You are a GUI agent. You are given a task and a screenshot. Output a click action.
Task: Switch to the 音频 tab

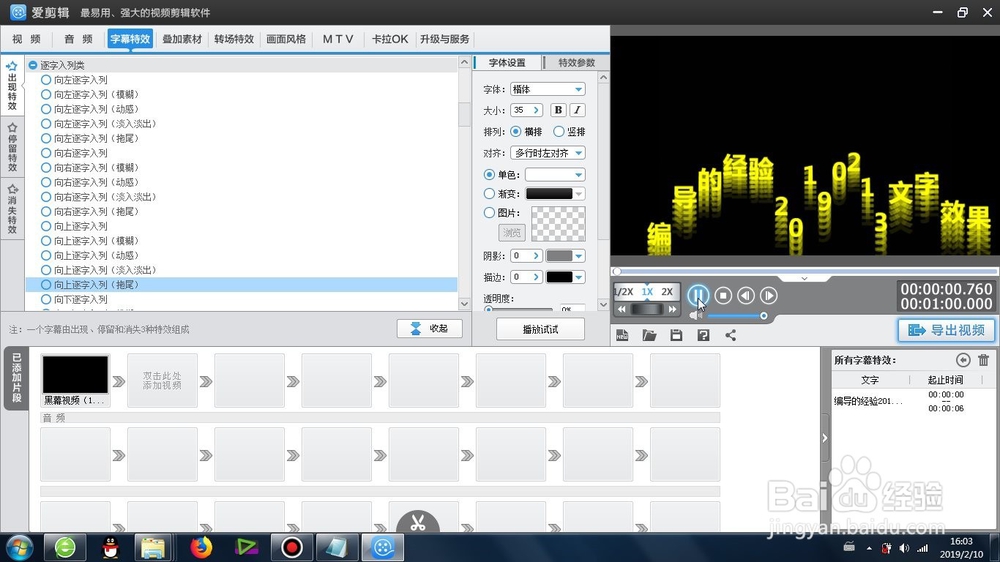(78, 39)
